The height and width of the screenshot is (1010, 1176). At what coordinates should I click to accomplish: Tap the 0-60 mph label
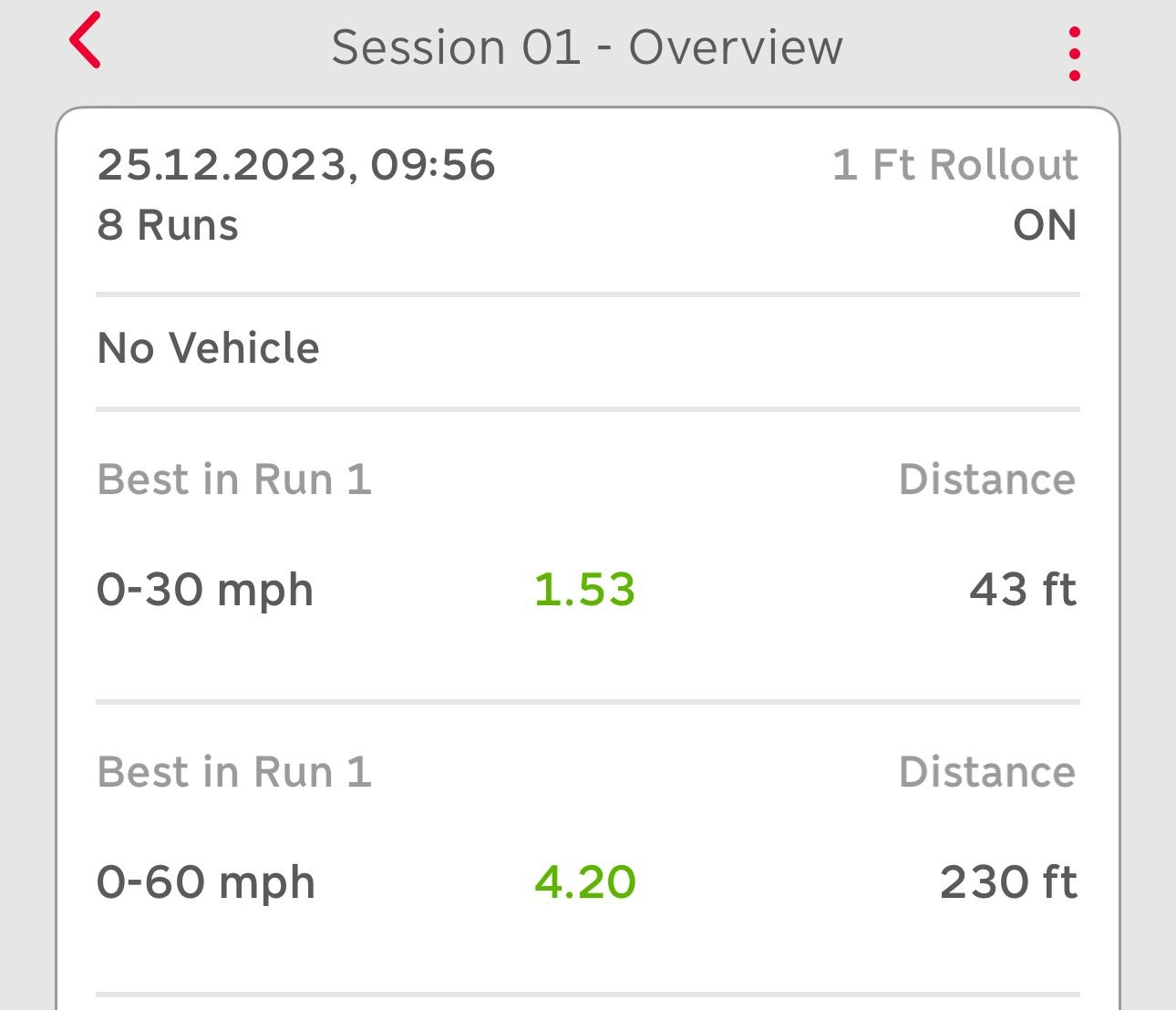(x=206, y=882)
